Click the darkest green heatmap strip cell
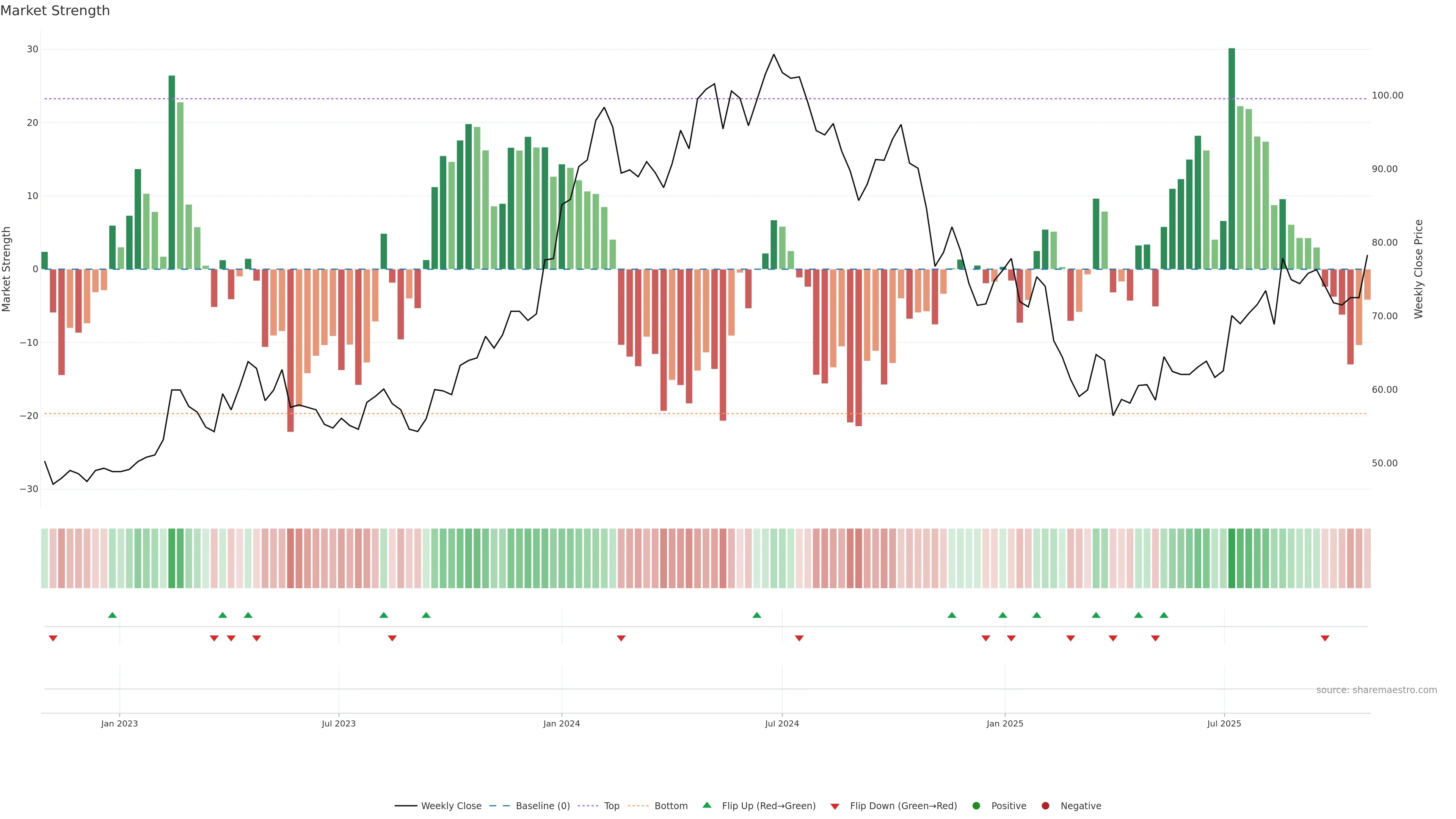 pos(1232,558)
